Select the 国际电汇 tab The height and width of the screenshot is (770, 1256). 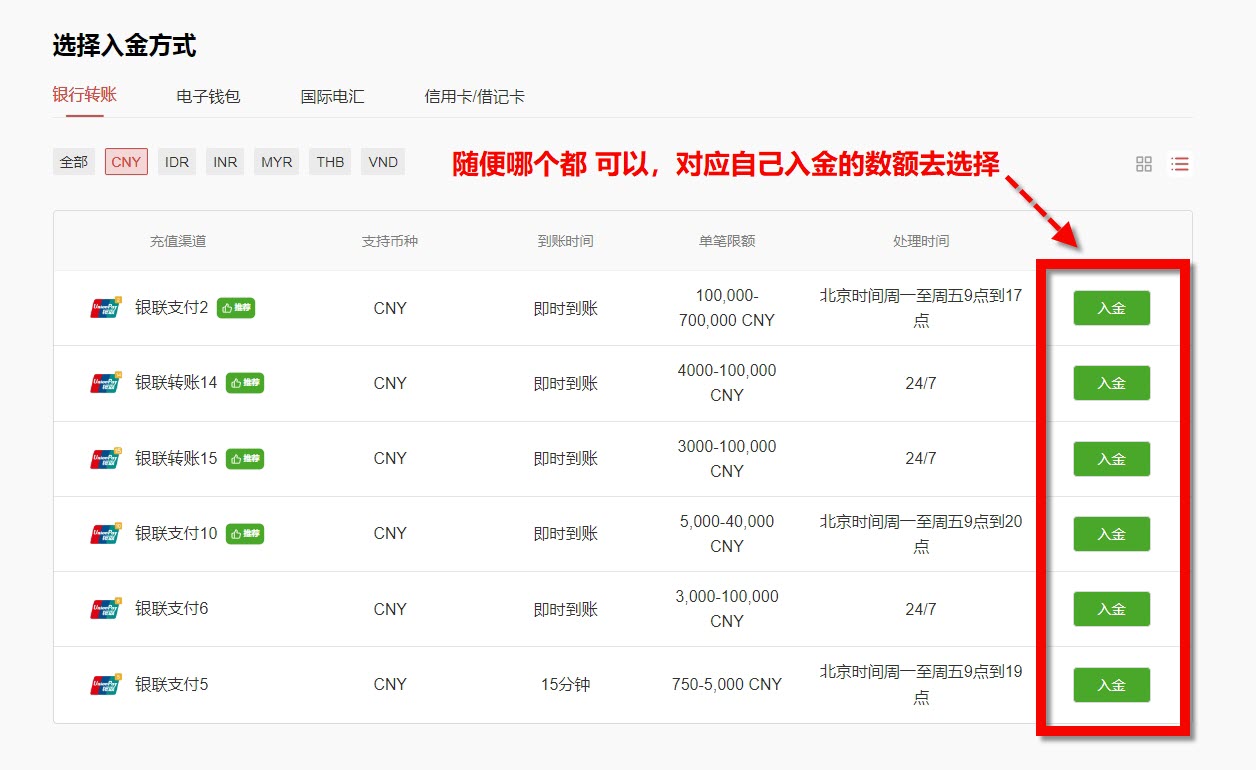click(332, 96)
